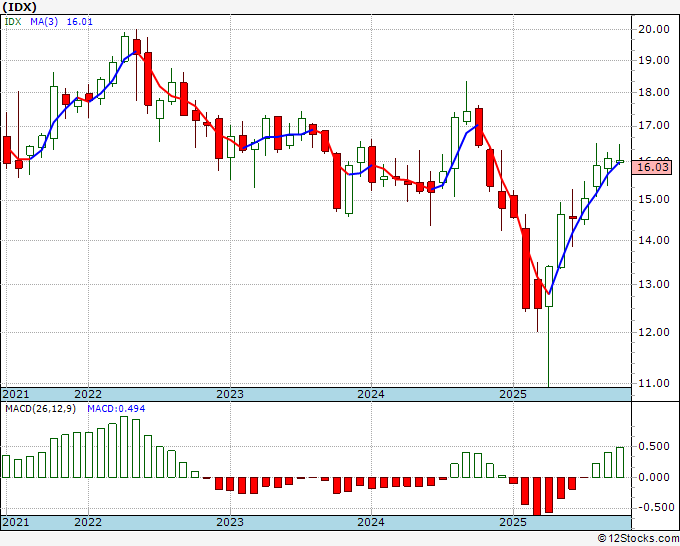Click the 20.00 price axis label

(x=654, y=29)
